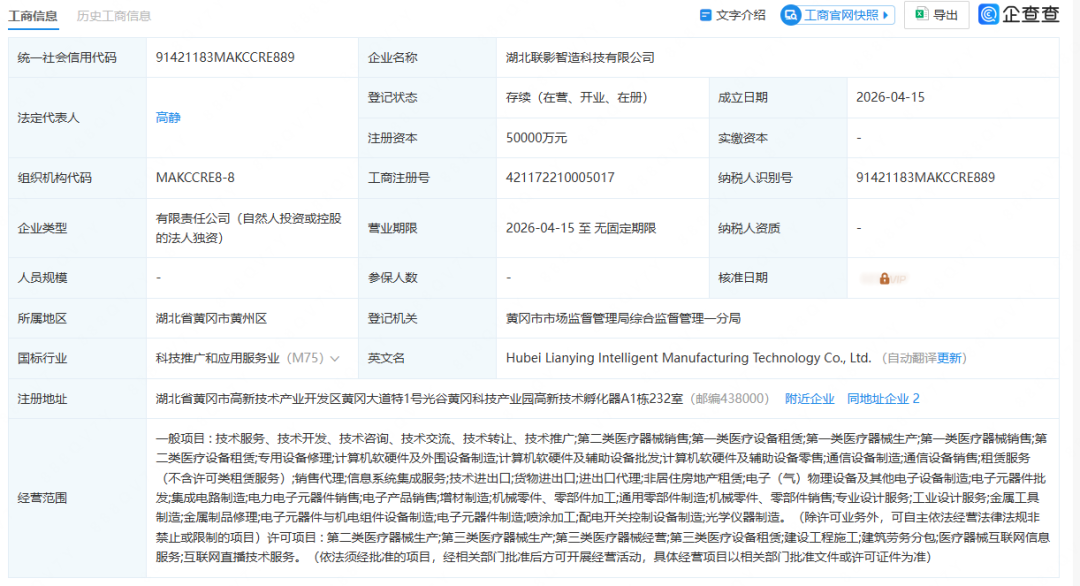Image resolution: width=1080 pixels, height=586 pixels.
Task: Click the 注册资本 50000万元 value
Action: [537, 138]
